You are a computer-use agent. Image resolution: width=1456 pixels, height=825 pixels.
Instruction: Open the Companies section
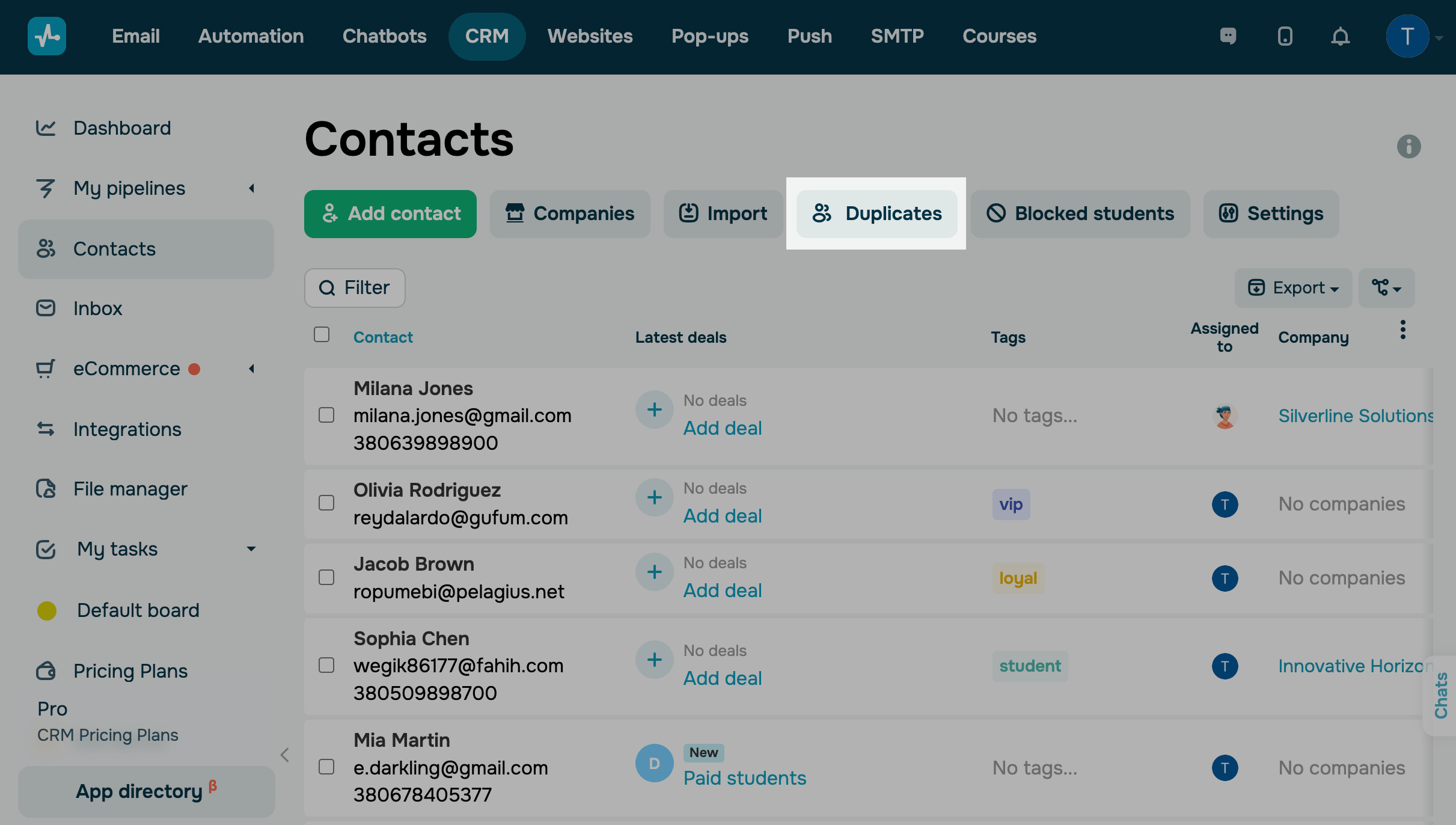coord(570,213)
